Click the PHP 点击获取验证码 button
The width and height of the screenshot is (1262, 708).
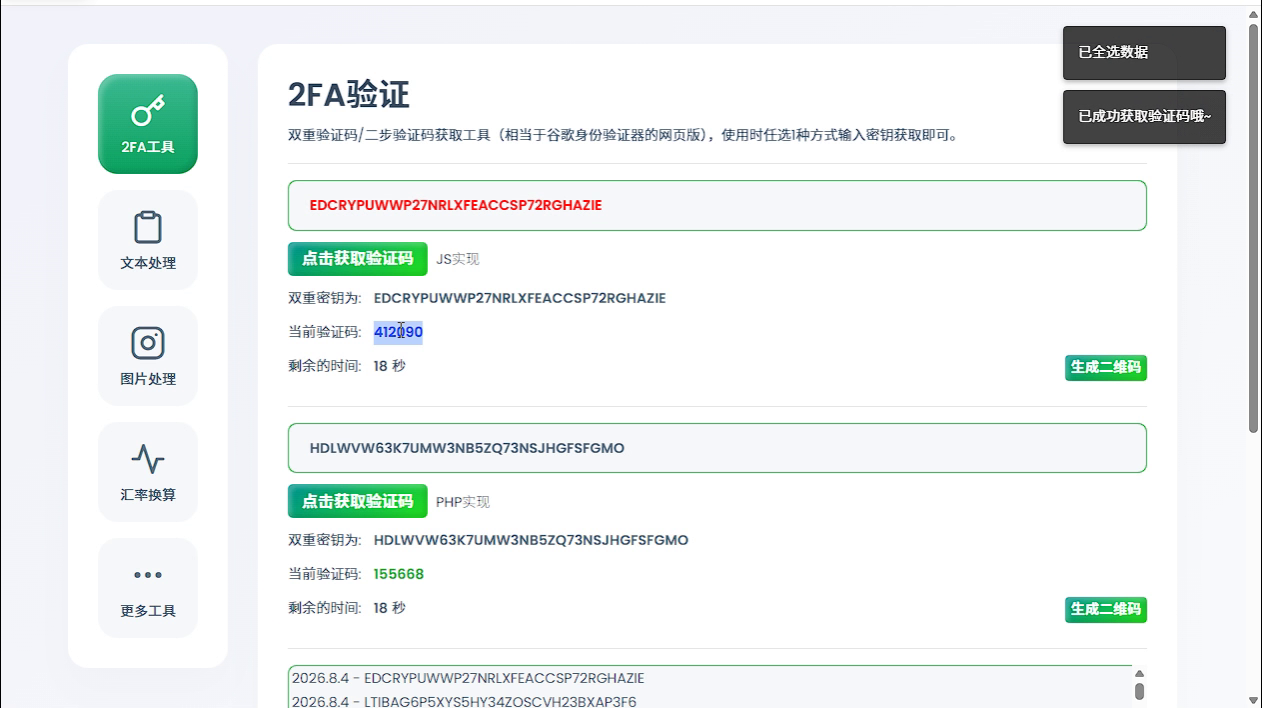coord(357,502)
